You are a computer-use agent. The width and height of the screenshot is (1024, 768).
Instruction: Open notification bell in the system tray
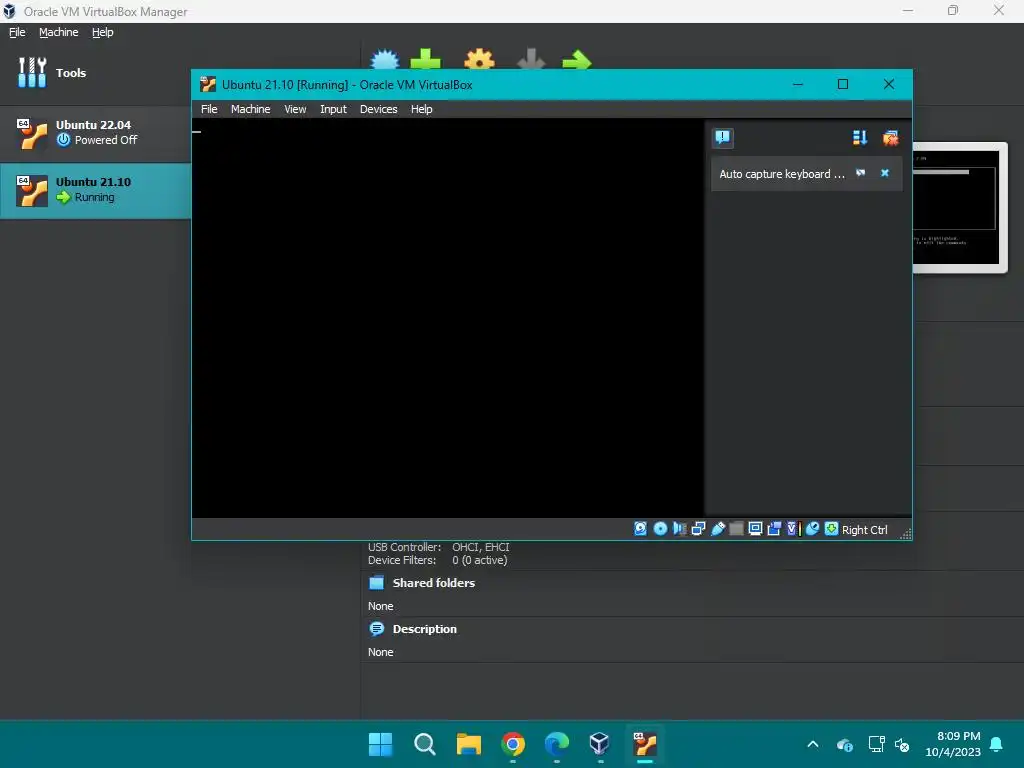[x=997, y=744]
